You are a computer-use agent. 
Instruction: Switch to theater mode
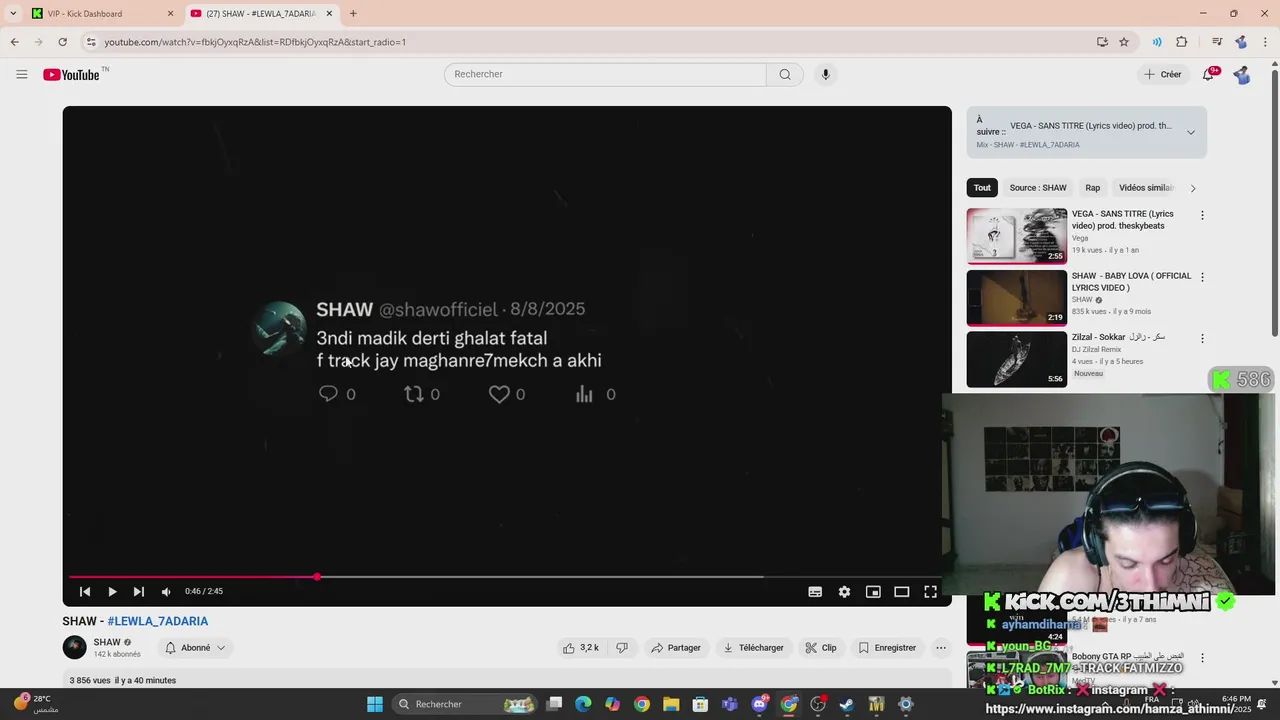901,592
